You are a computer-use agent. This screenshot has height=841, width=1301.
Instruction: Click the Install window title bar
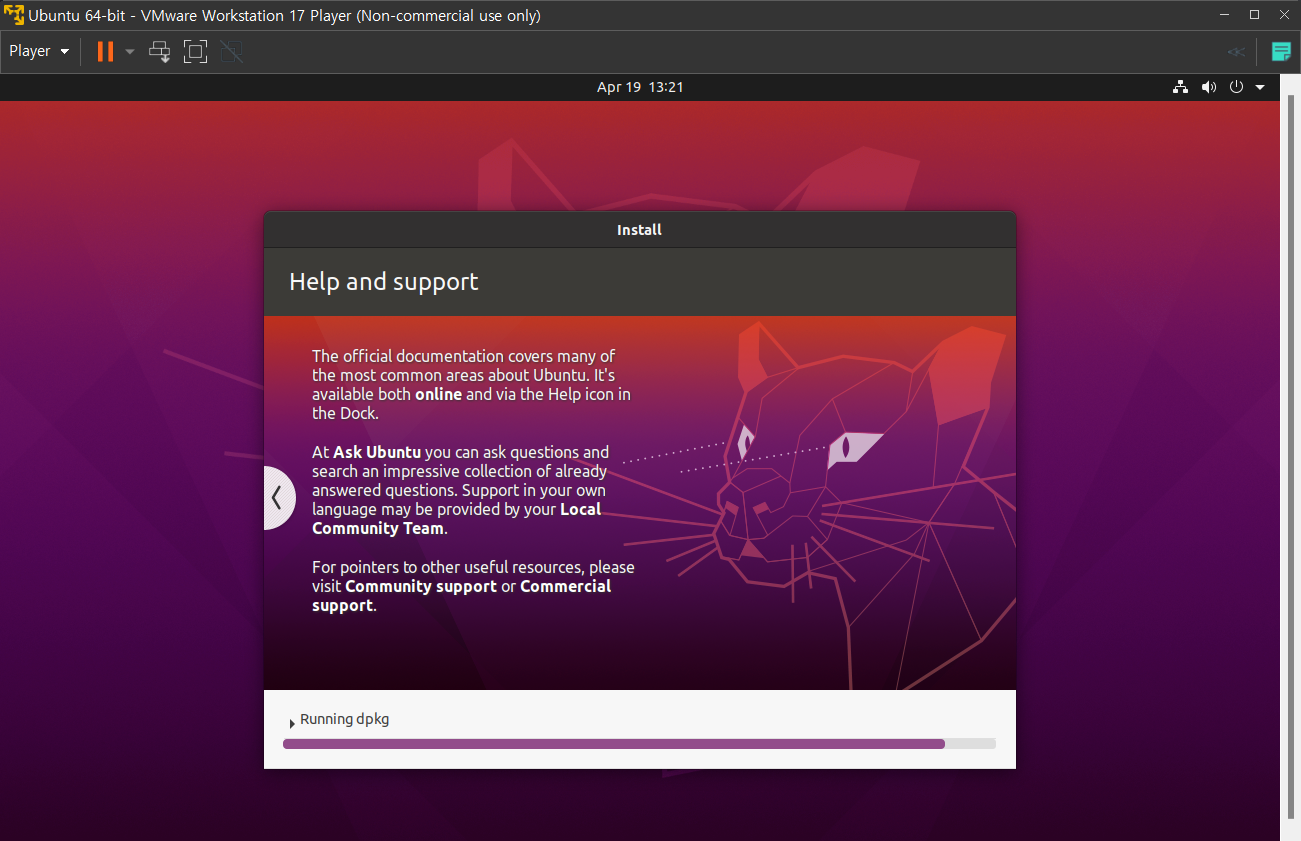pos(640,230)
